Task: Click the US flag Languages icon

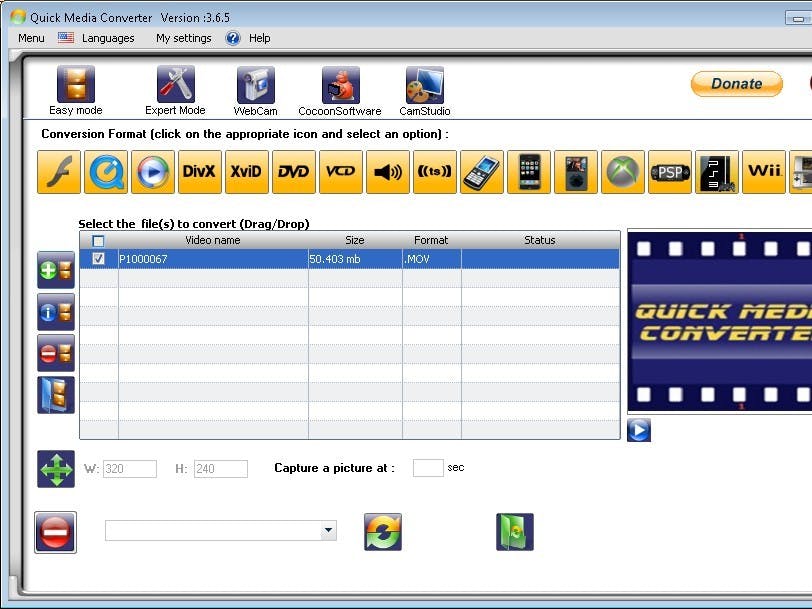Action: [66, 38]
